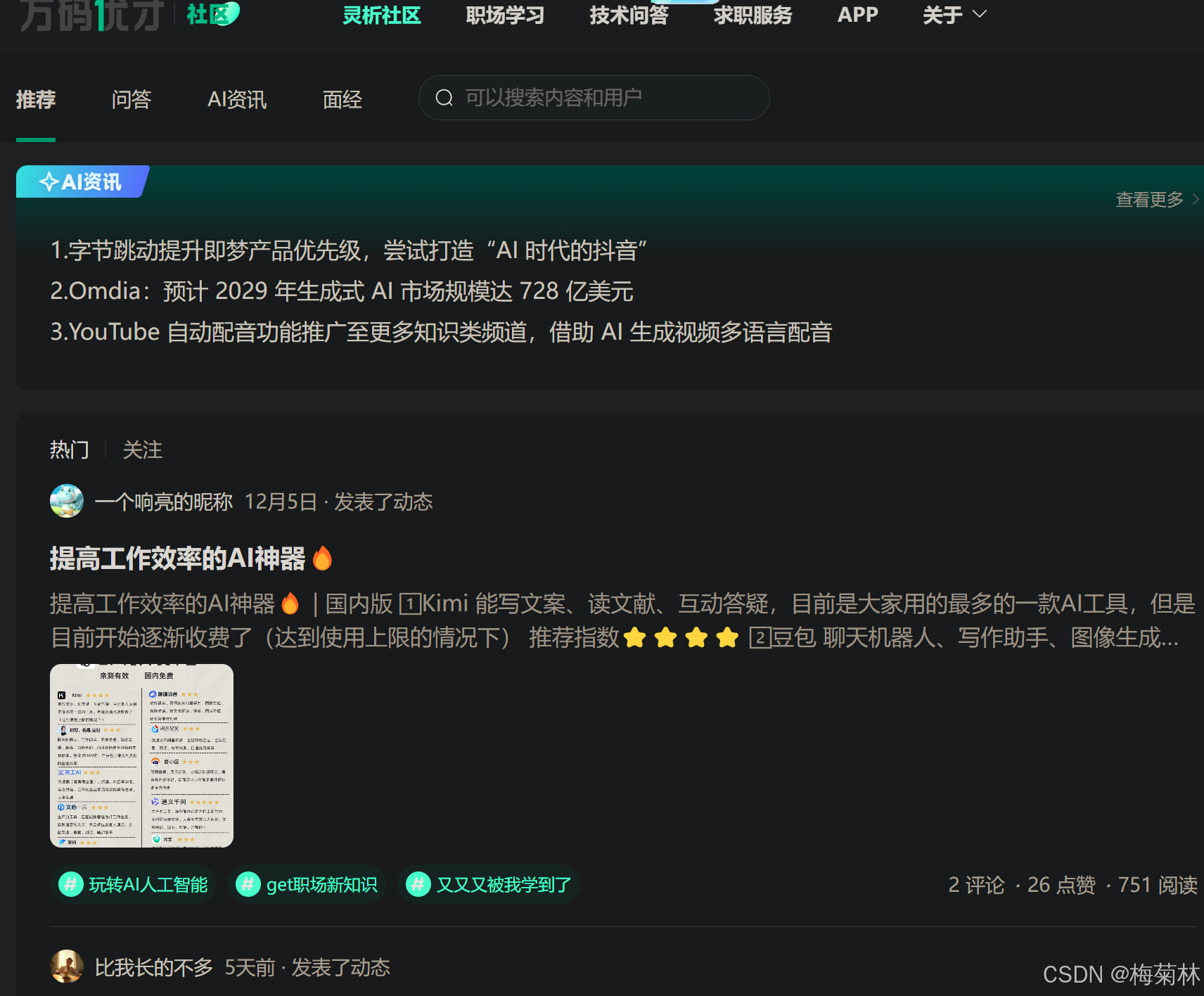This screenshot has width=1204, height=996.
Task: Open Omdia 2029 generative AI market news
Action: pyautogui.click(x=342, y=291)
